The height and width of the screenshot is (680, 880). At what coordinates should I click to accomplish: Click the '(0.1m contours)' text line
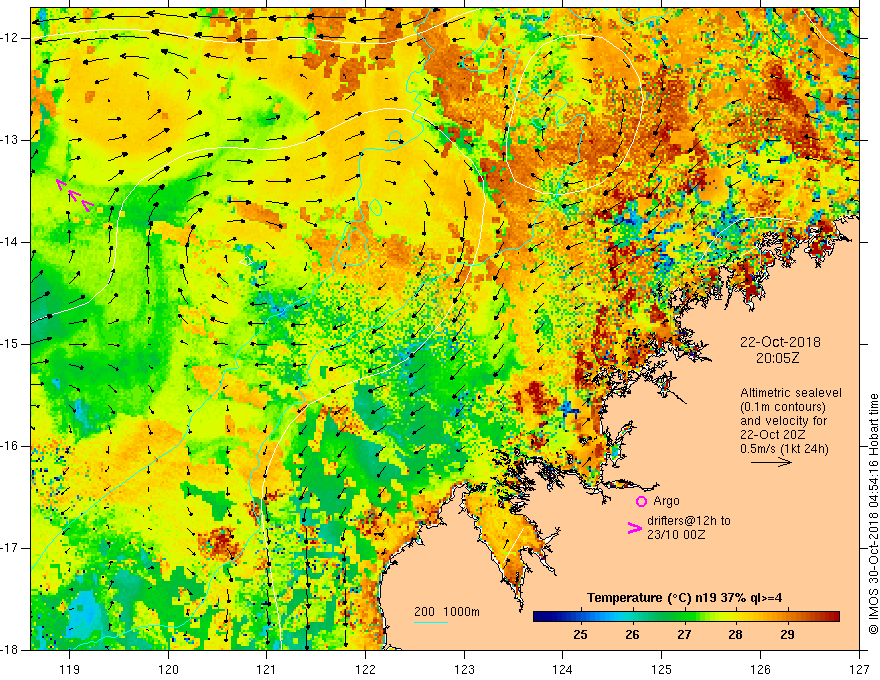tap(783, 407)
